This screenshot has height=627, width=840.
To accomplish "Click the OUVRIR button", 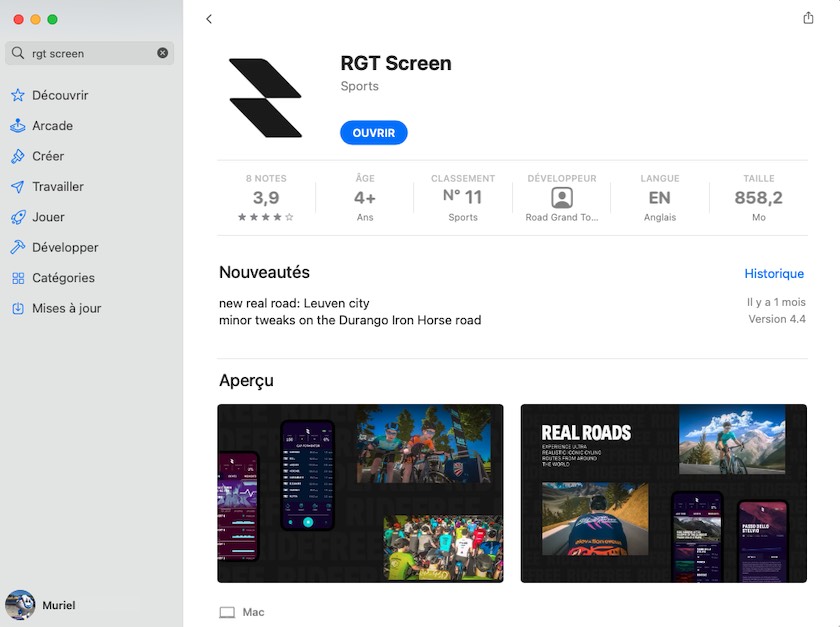I will point(373,133).
